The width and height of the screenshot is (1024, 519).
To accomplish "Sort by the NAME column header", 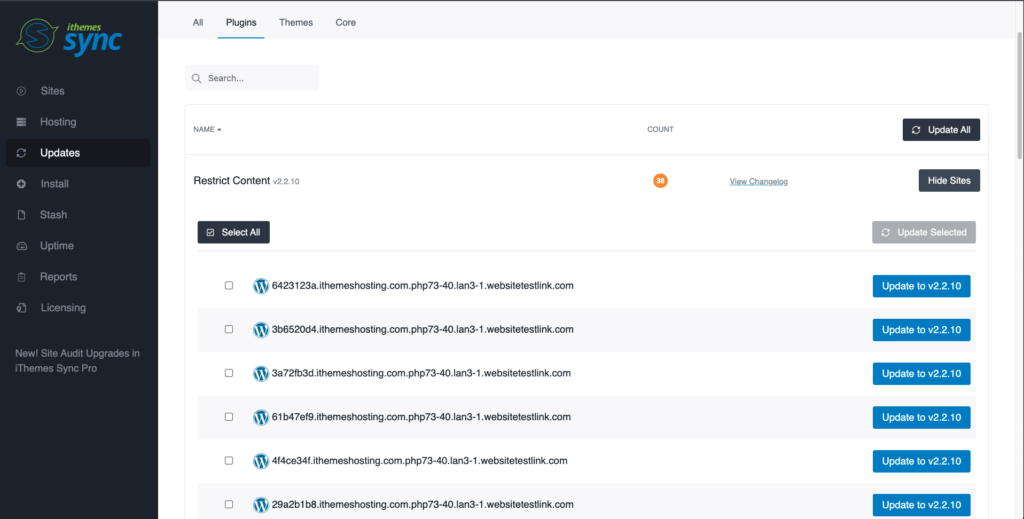I will click(x=207, y=129).
